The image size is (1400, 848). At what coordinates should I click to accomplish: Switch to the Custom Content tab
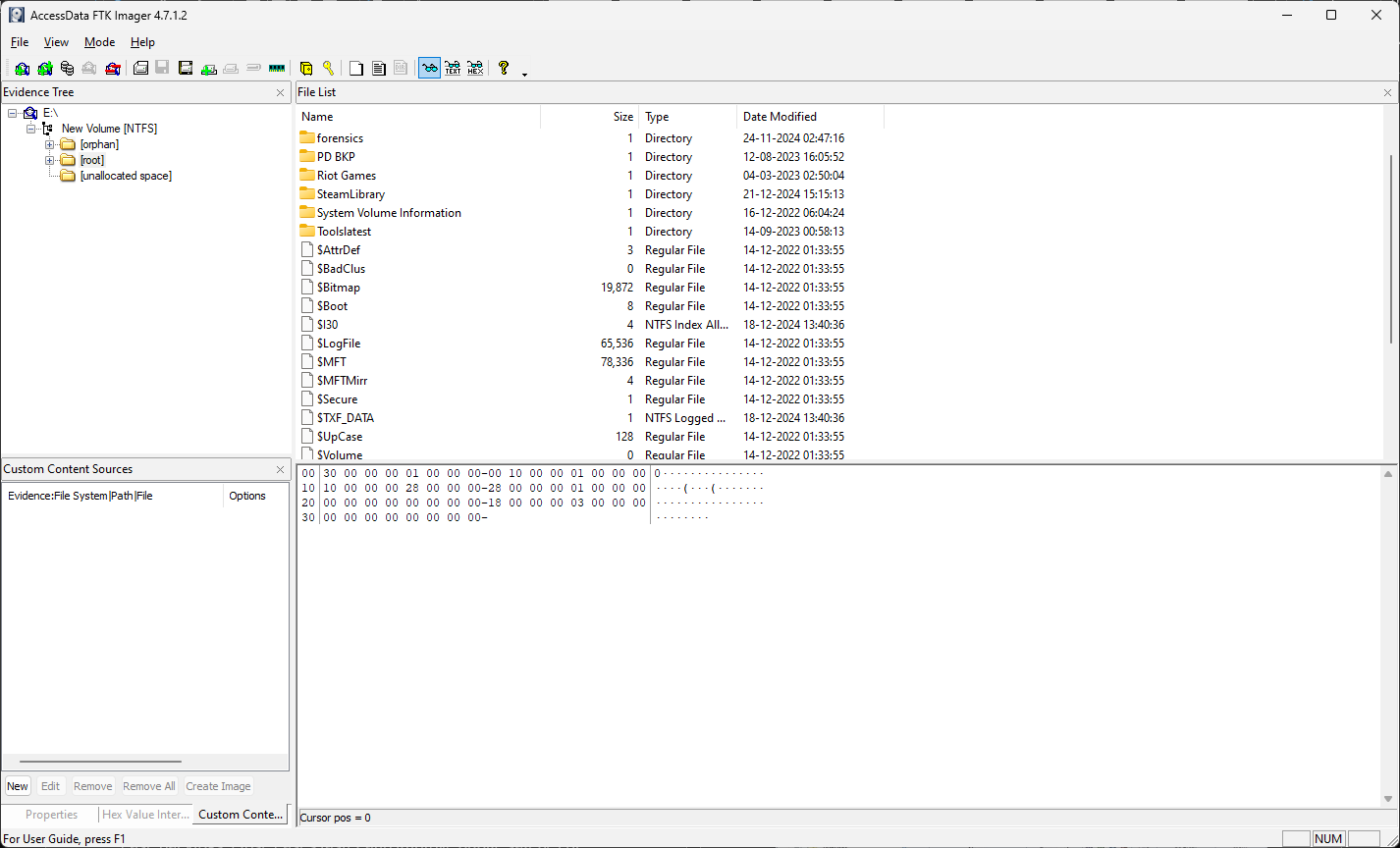pos(241,814)
